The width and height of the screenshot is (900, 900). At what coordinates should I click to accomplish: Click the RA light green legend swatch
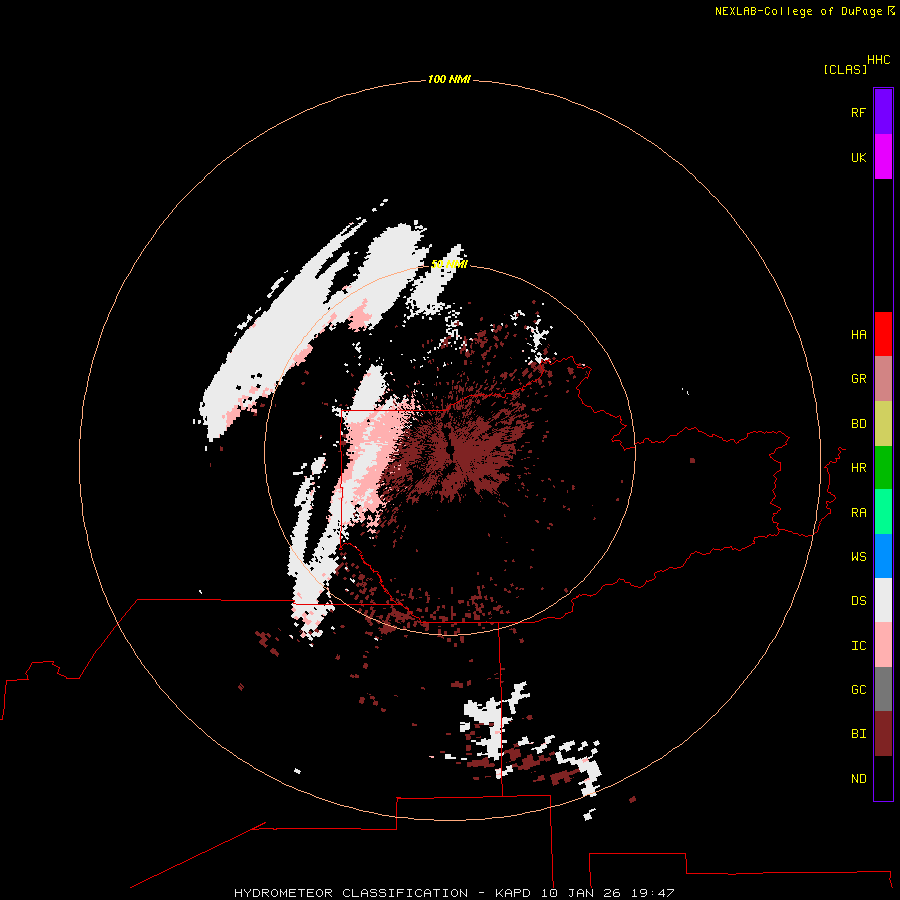[883, 512]
